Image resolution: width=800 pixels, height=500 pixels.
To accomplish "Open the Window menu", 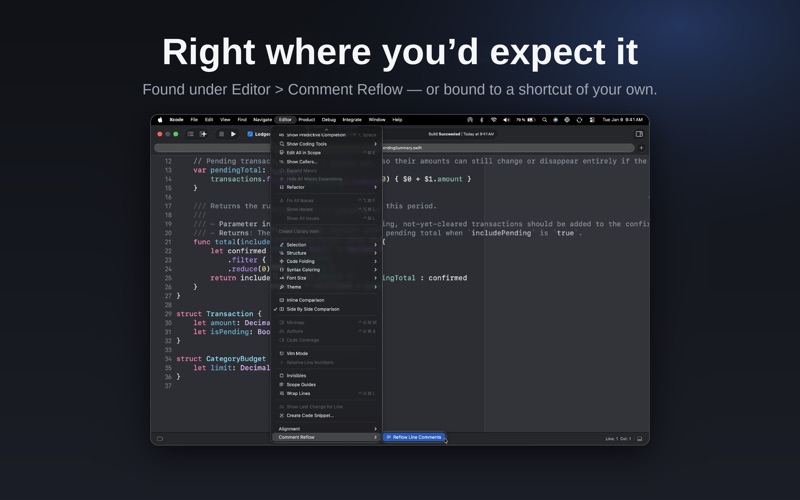I will (377, 120).
